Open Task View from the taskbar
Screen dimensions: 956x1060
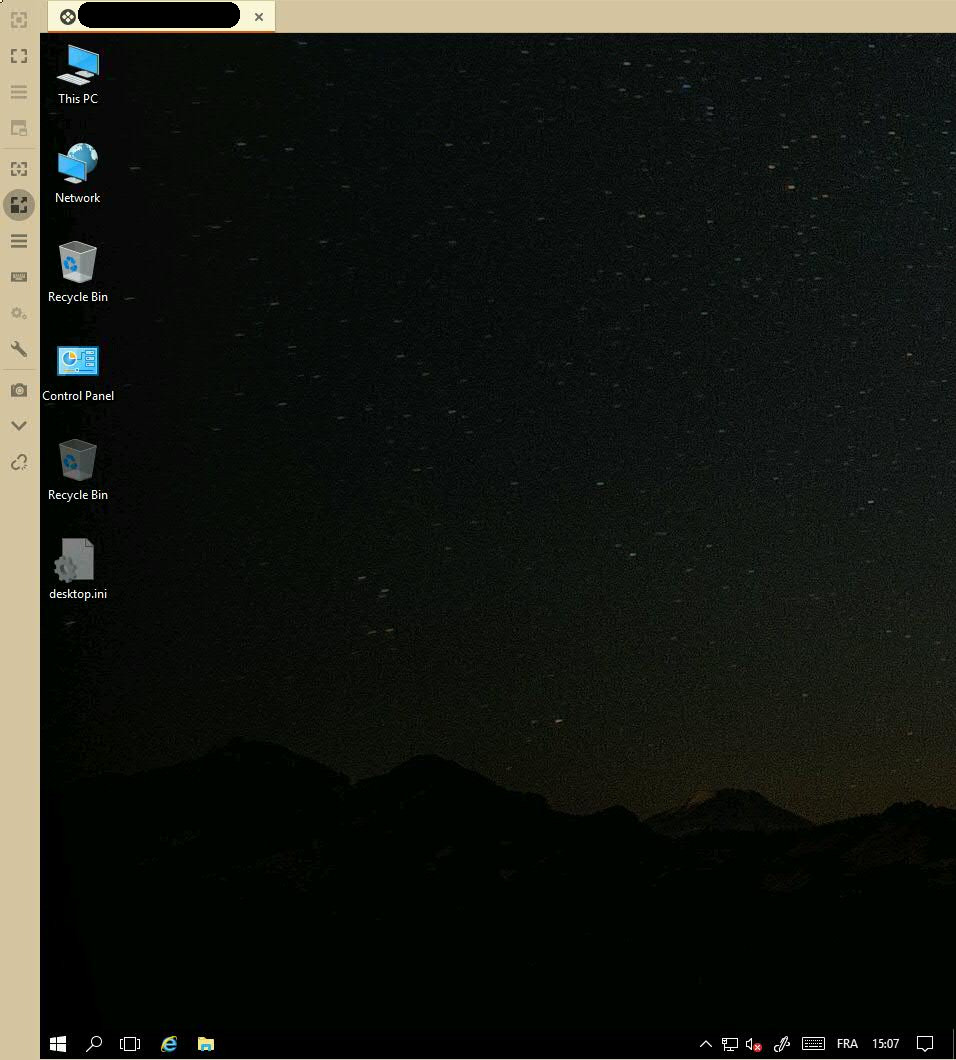pos(130,1043)
